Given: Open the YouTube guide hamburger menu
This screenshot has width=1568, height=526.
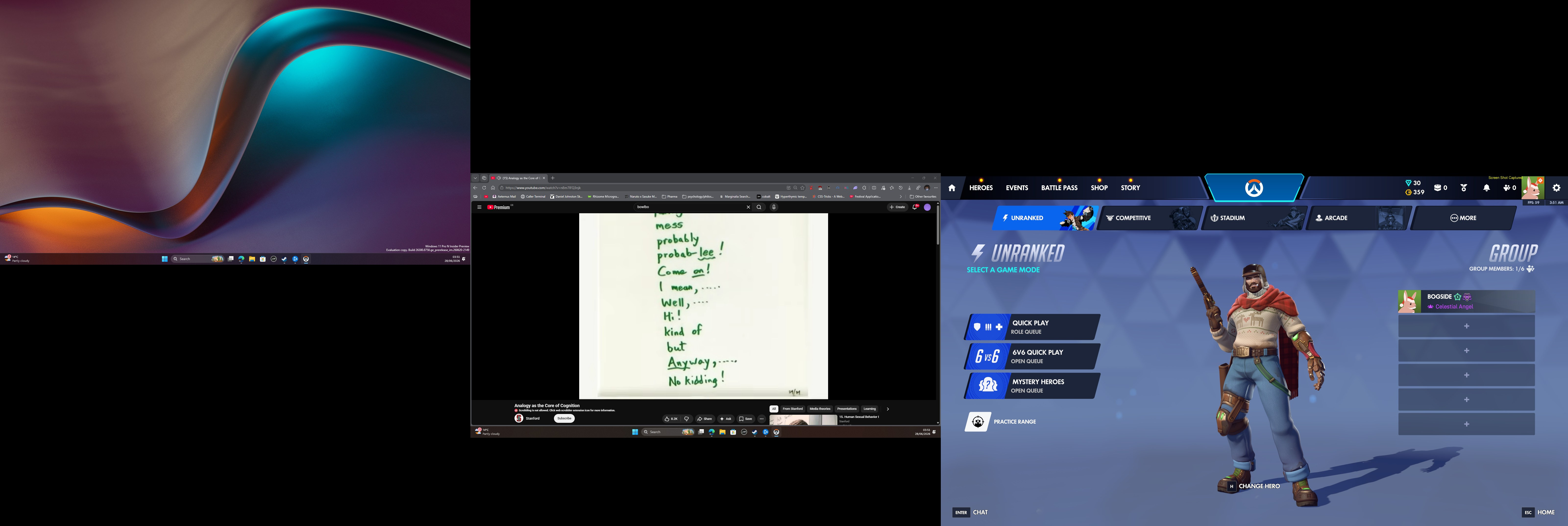Looking at the screenshot, I should coord(479,207).
